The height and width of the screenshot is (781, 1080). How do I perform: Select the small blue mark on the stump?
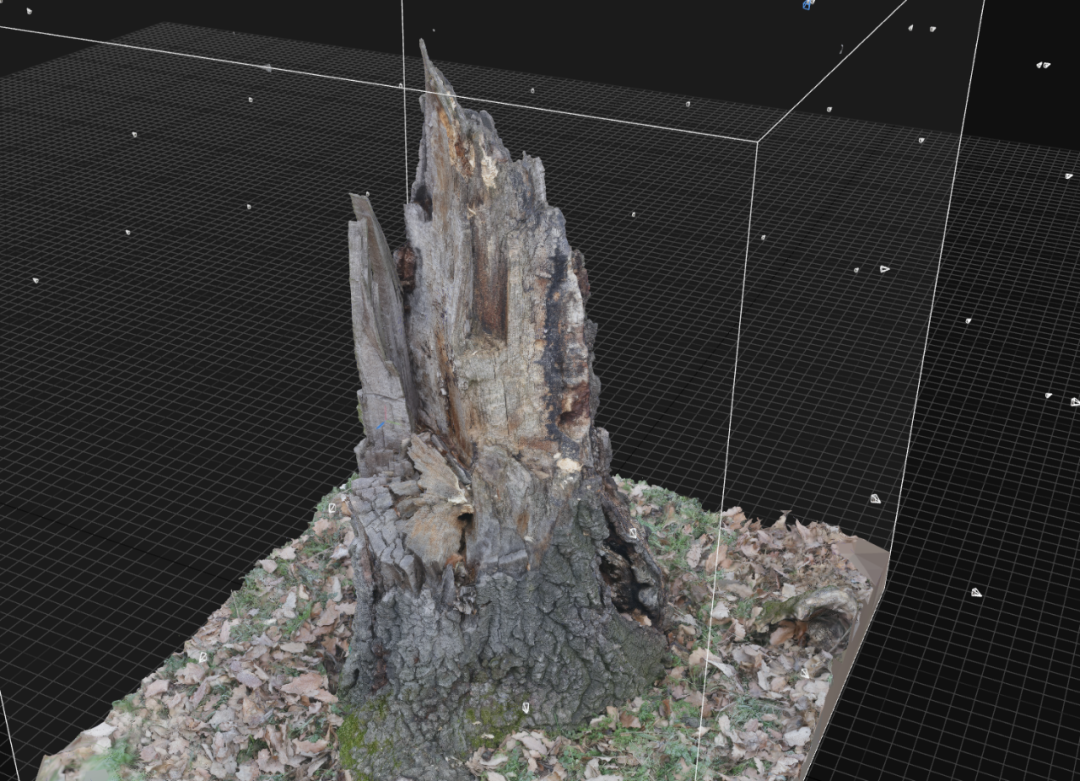380,426
